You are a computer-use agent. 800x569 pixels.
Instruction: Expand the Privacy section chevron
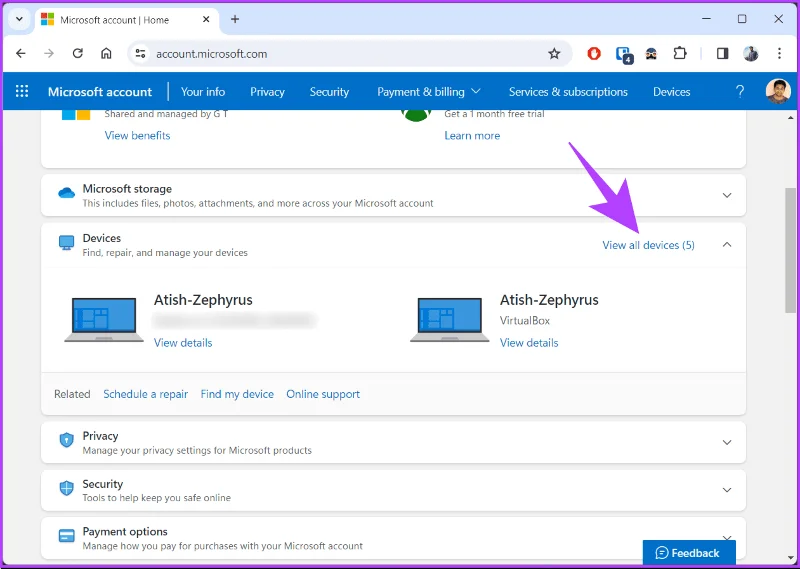click(x=727, y=442)
